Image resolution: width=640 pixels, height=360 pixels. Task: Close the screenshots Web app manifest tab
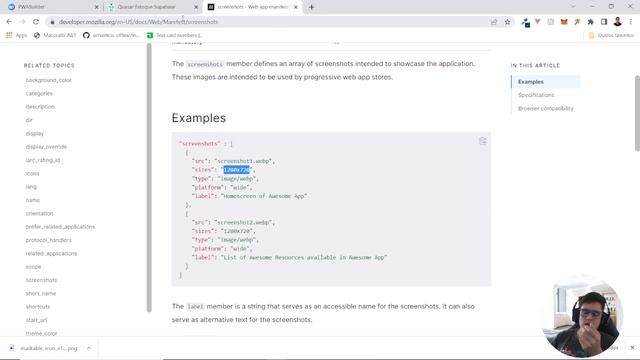point(296,7)
